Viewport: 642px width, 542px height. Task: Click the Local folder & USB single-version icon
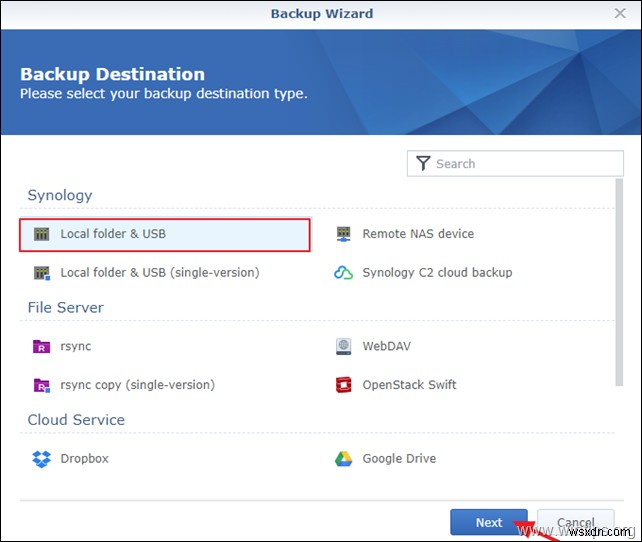pos(41,273)
